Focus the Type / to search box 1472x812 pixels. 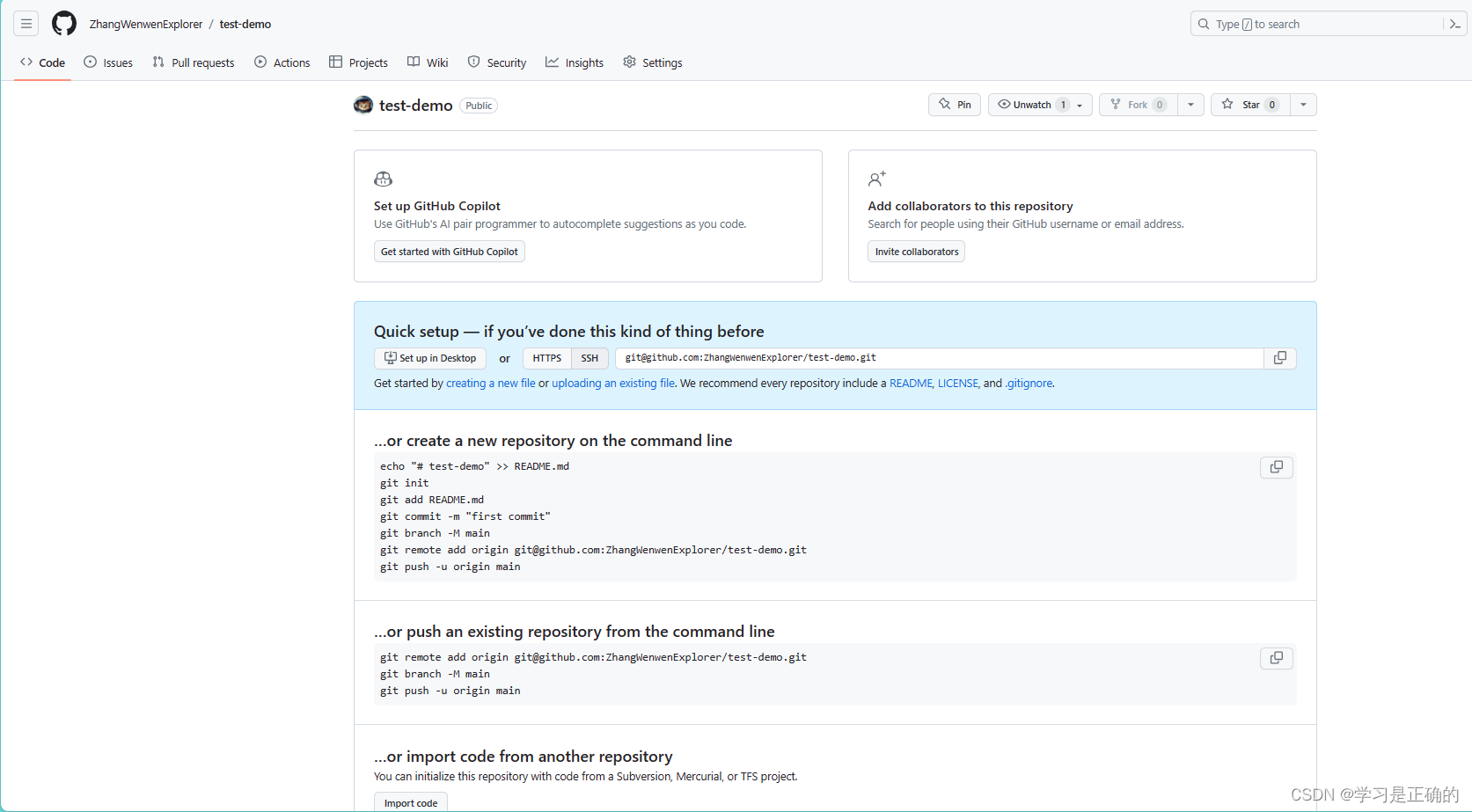(x=1319, y=24)
